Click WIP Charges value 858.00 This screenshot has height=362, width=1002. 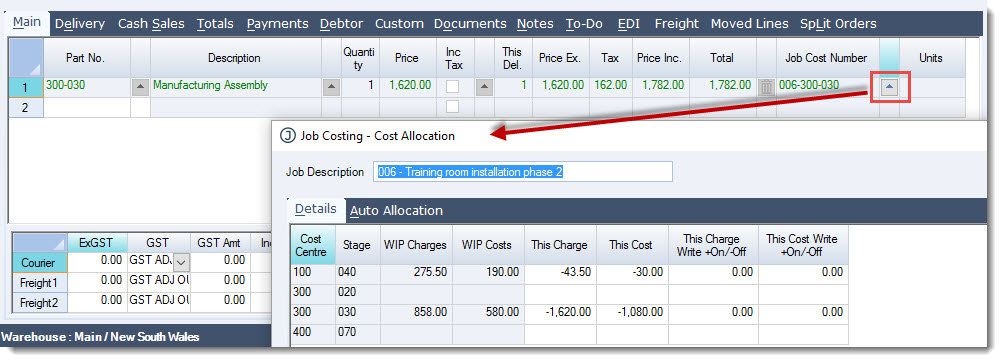click(416, 313)
